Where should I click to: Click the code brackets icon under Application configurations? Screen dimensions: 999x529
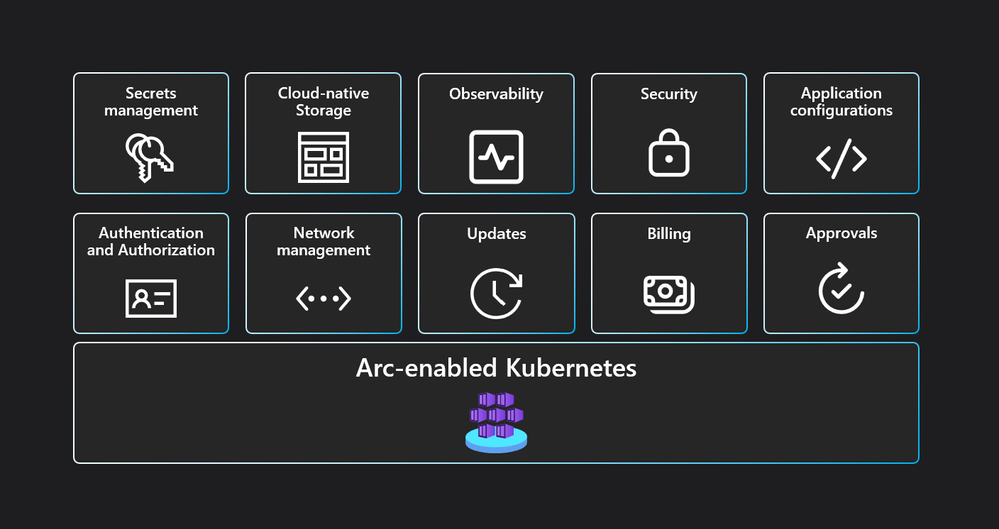click(x=841, y=159)
